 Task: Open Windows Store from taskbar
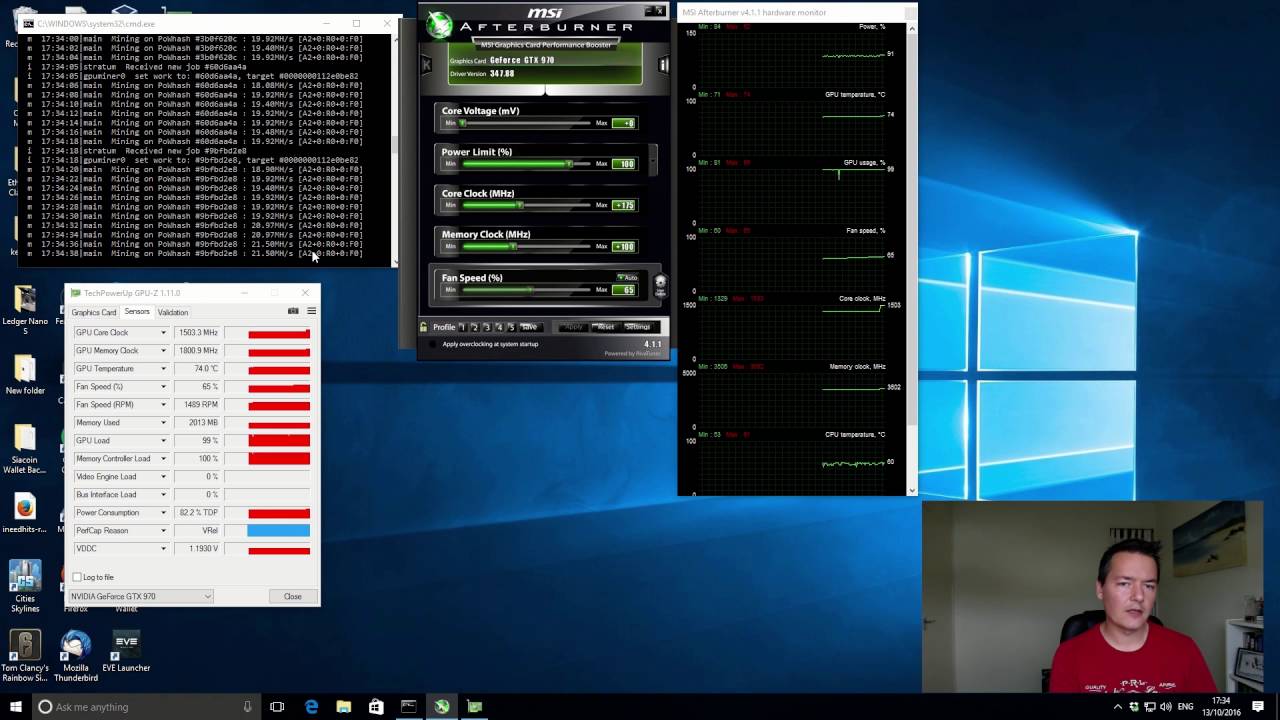click(x=376, y=707)
